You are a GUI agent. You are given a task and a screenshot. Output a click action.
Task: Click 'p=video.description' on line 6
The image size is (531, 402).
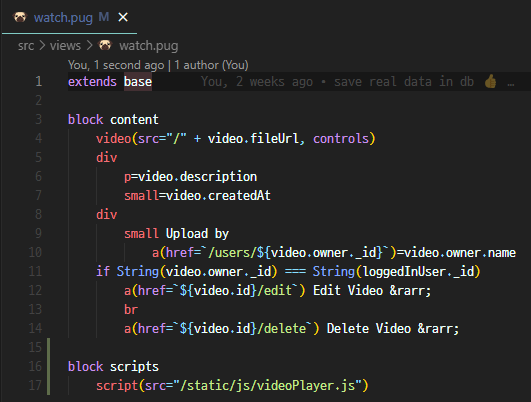[191, 176]
